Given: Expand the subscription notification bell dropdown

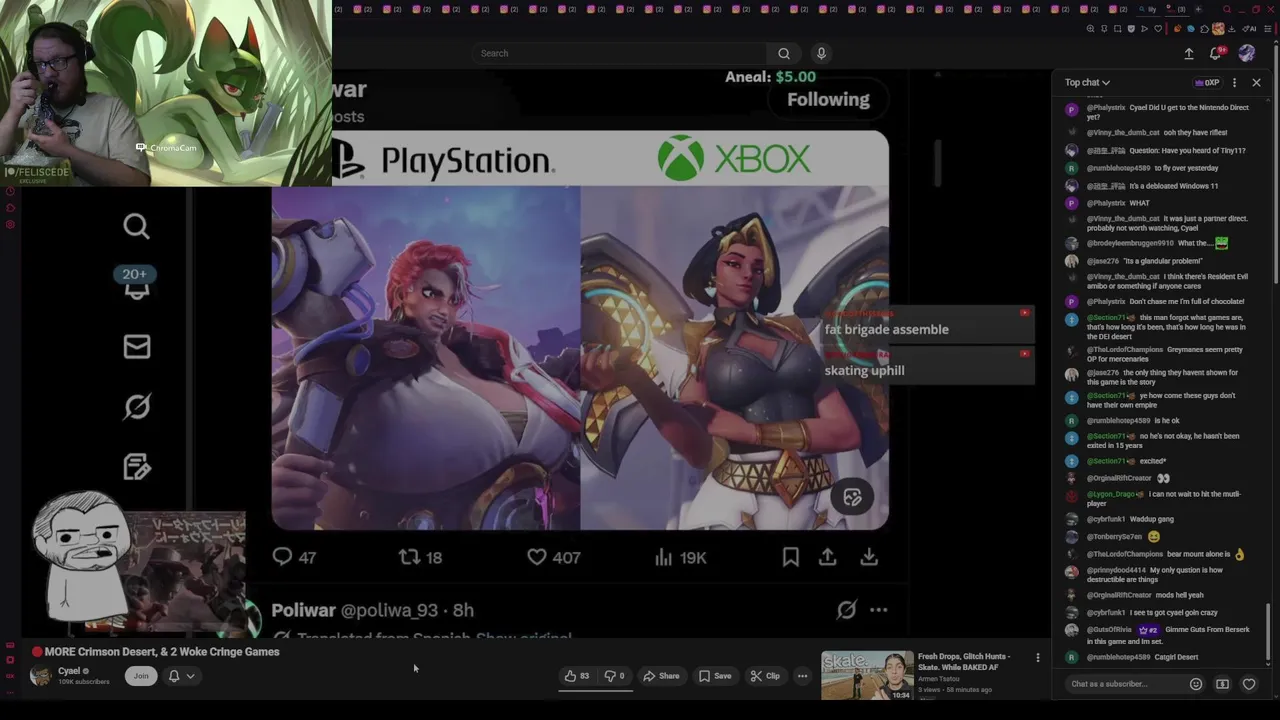Looking at the screenshot, I should pos(181,676).
